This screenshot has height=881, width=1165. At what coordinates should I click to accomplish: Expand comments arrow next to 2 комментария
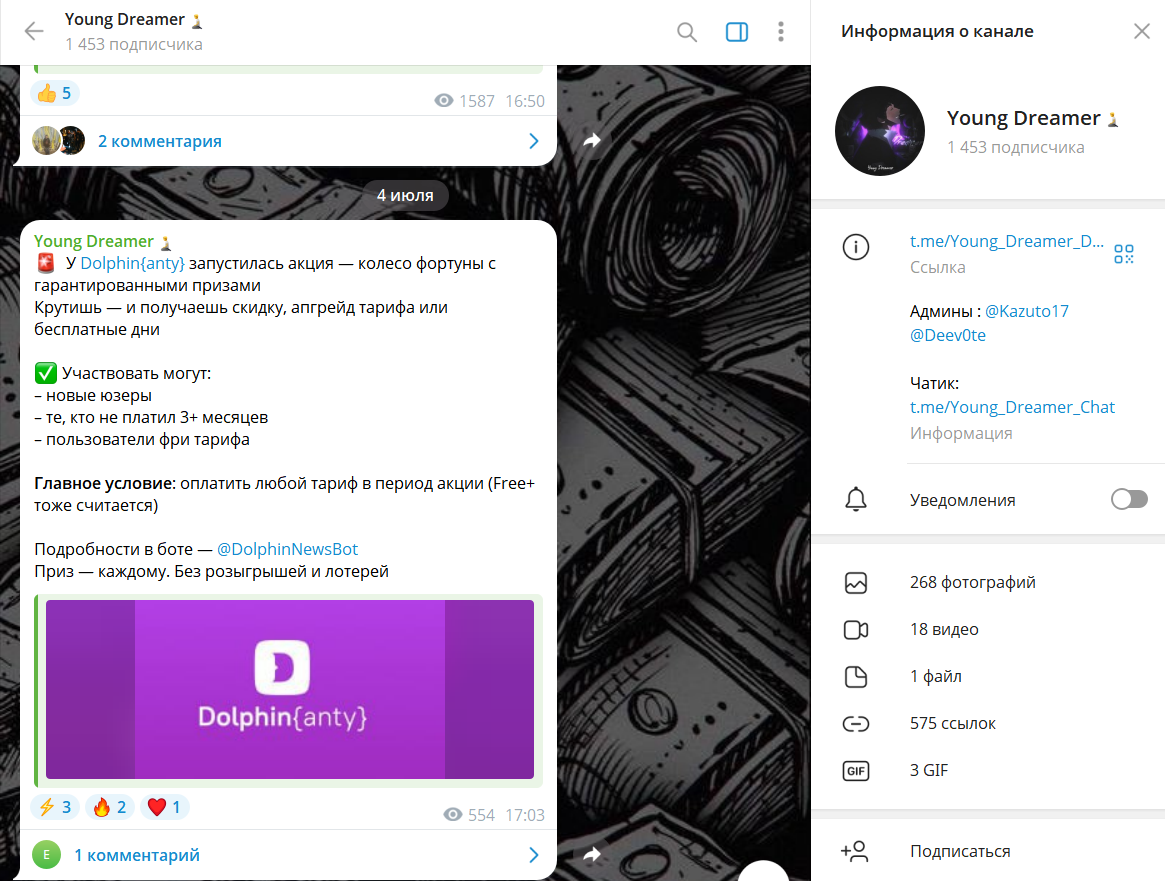pyautogui.click(x=533, y=141)
